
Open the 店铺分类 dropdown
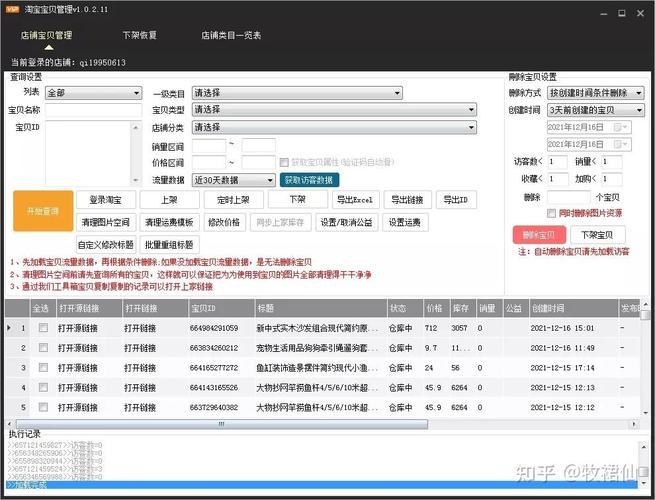point(334,127)
